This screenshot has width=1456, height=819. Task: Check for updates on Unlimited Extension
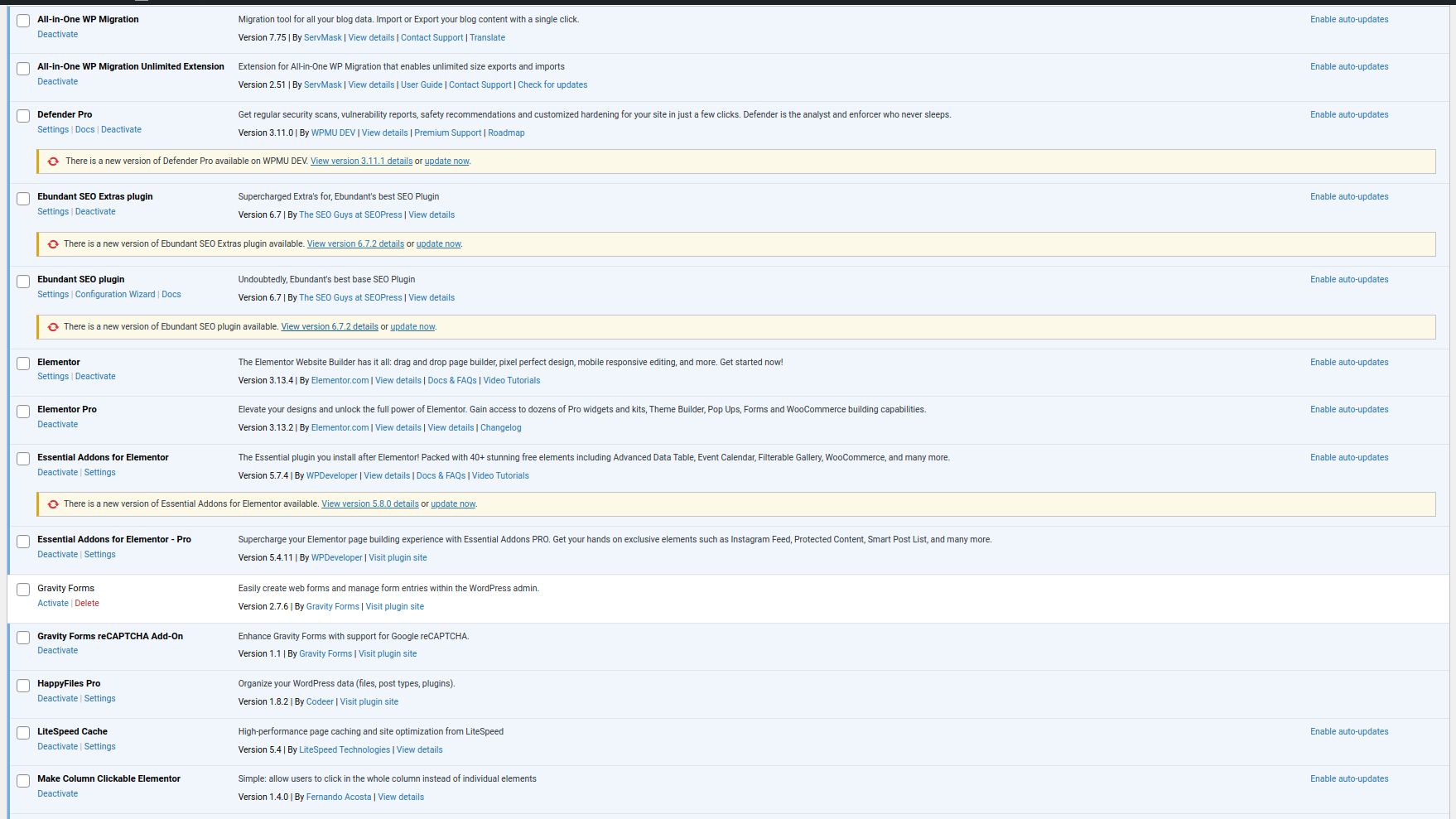(x=552, y=85)
